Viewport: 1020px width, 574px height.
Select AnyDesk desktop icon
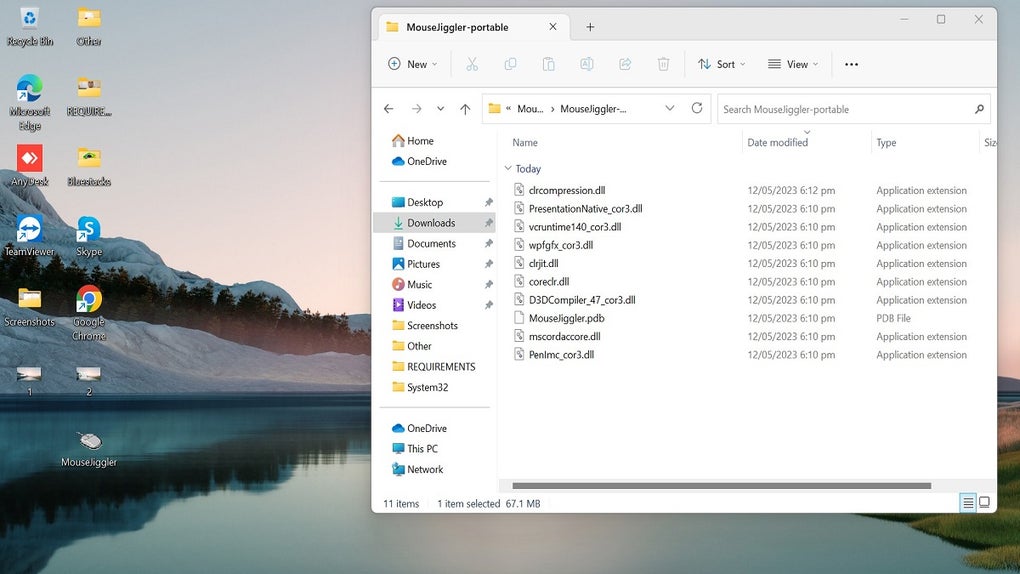click(x=29, y=165)
